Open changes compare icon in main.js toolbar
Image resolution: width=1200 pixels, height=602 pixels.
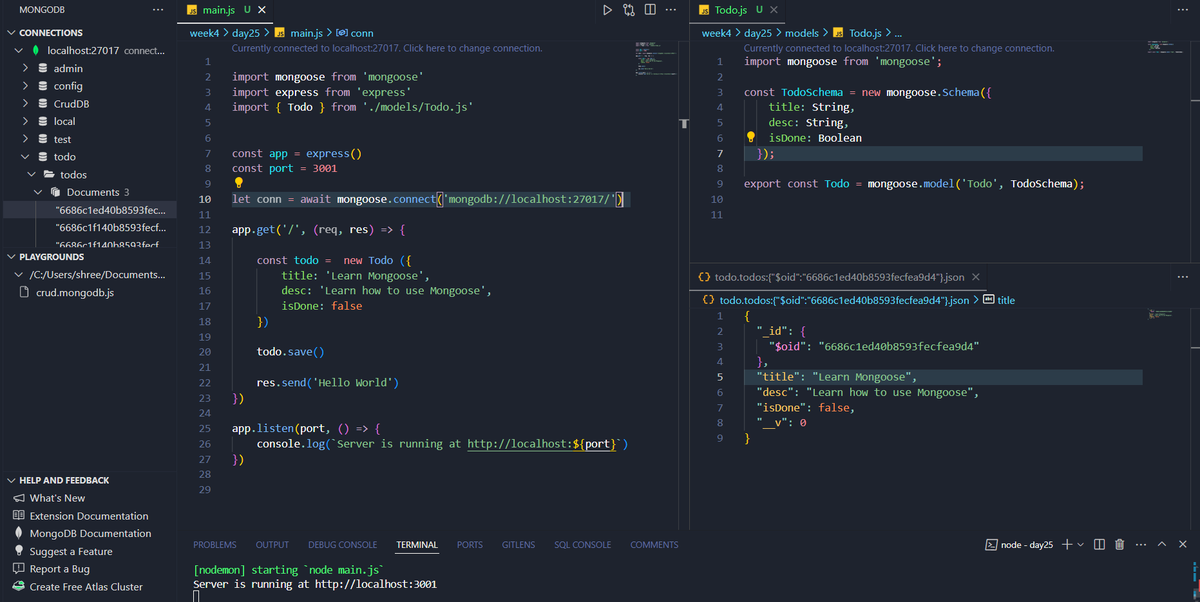click(x=629, y=10)
